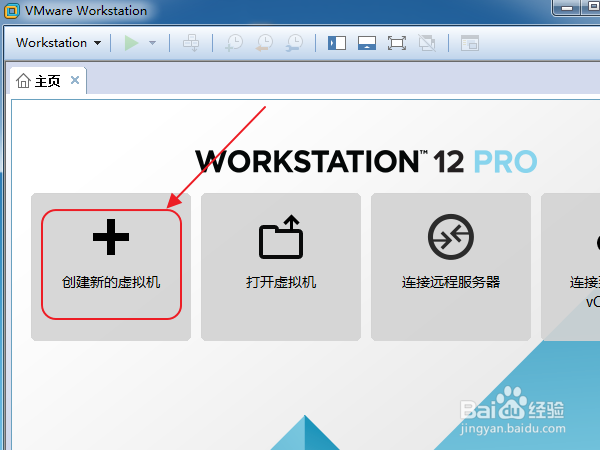
Task: Click 打开虚拟机 tile
Action: [x=281, y=267]
